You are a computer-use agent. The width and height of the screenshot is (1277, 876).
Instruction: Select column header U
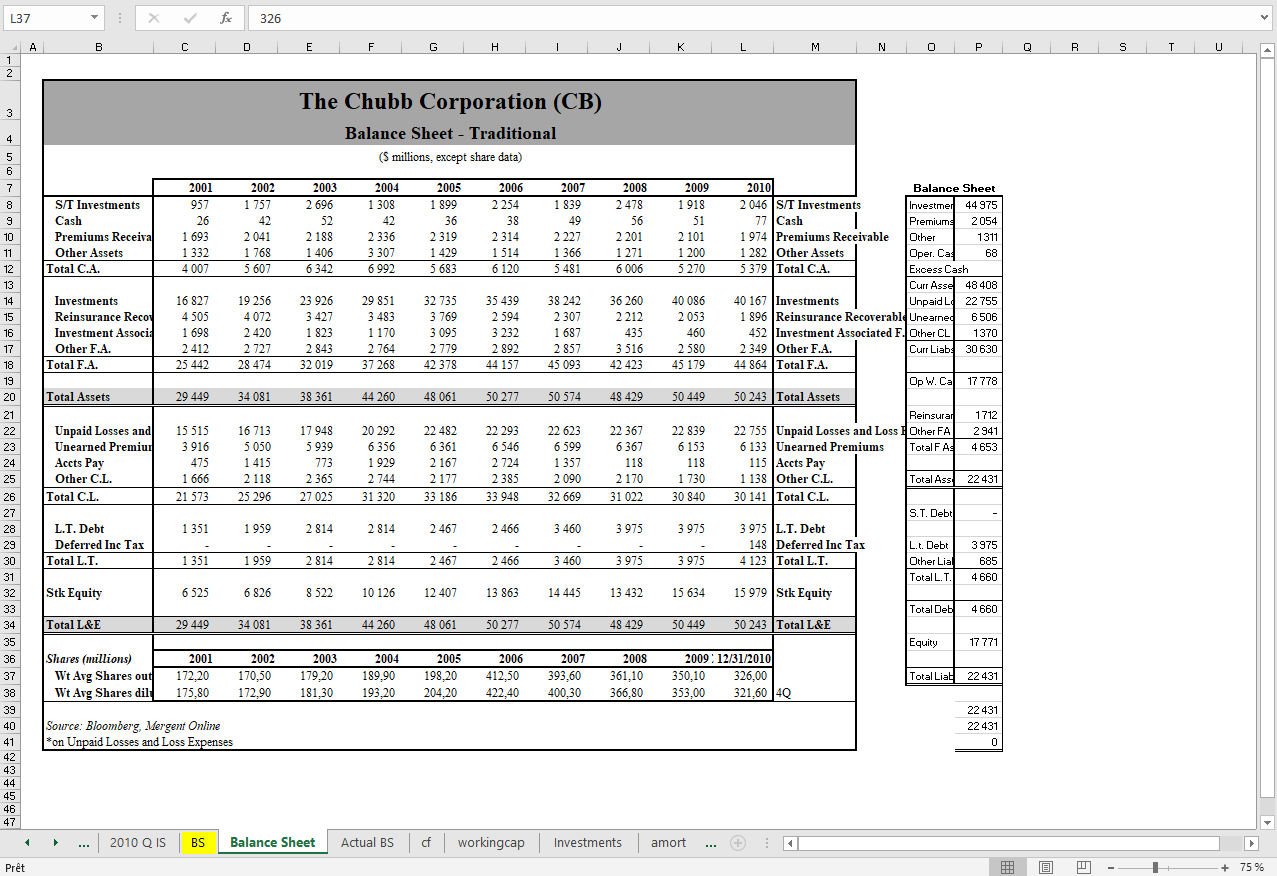coord(1219,48)
